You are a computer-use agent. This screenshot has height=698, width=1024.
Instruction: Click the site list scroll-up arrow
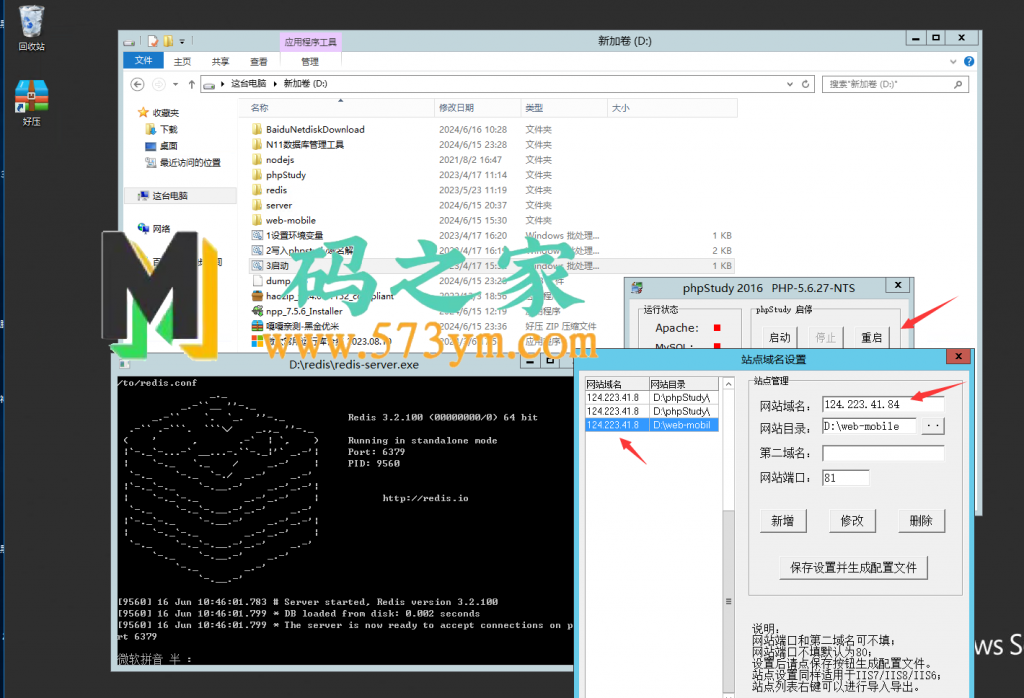[x=728, y=384]
